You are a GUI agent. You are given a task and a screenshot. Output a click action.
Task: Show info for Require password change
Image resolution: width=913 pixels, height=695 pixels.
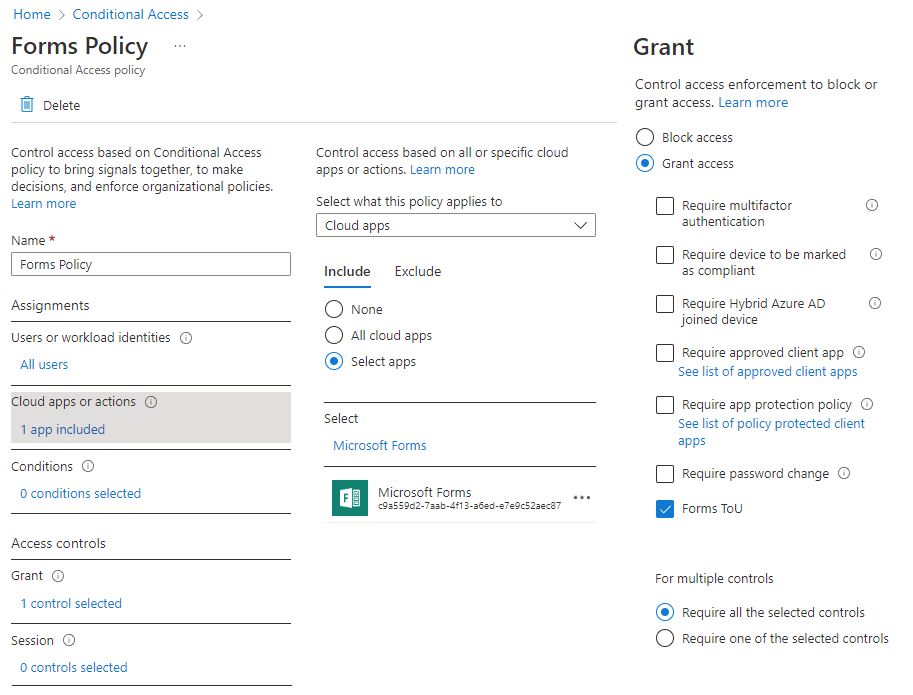(844, 473)
